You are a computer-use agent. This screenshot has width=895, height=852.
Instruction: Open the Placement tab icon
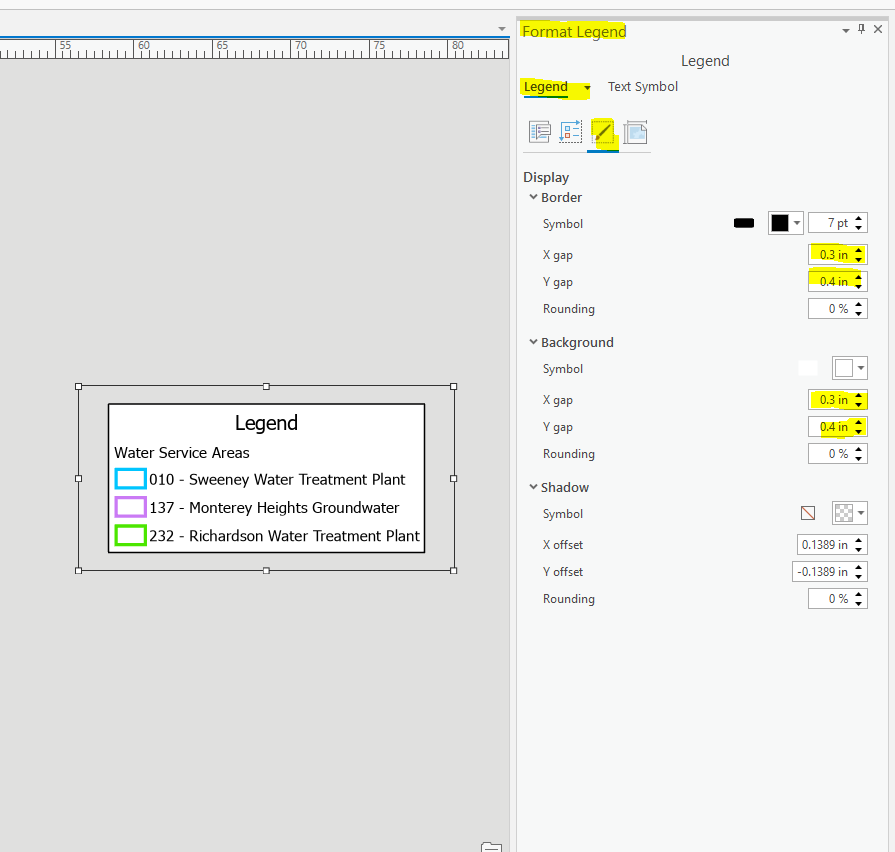tap(635, 131)
